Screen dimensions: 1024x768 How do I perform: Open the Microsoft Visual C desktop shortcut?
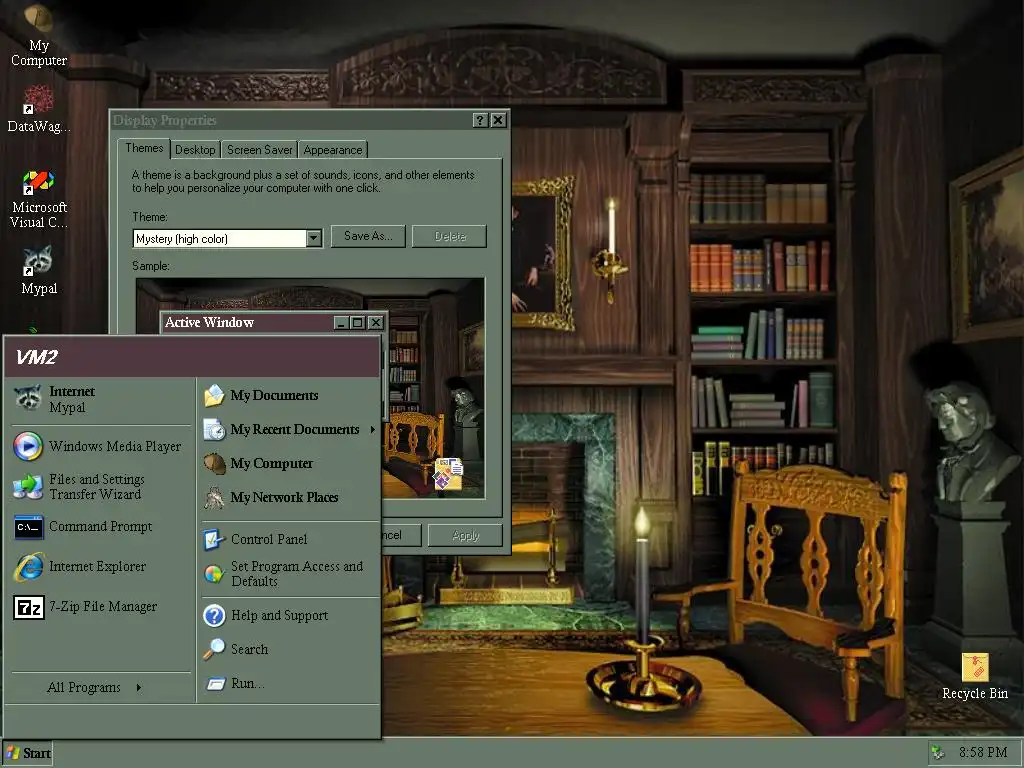[x=39, y=199]
